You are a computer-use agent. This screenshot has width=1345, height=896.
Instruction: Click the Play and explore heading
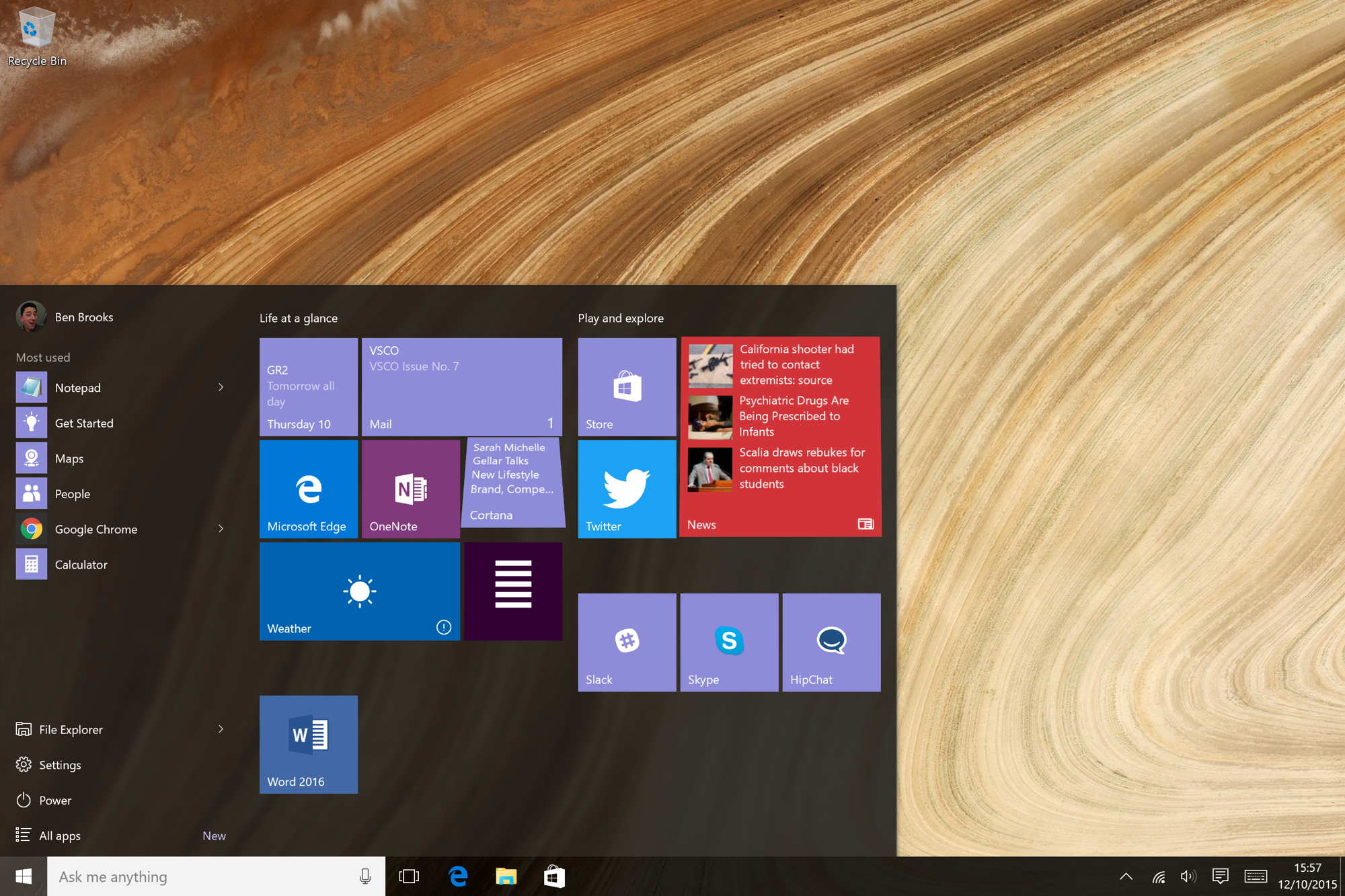coord(621,318)
